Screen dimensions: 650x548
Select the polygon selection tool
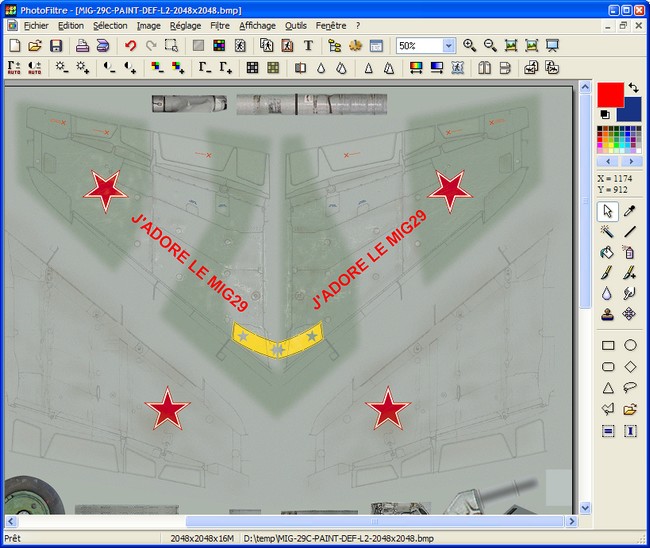[x=608, y=410]
